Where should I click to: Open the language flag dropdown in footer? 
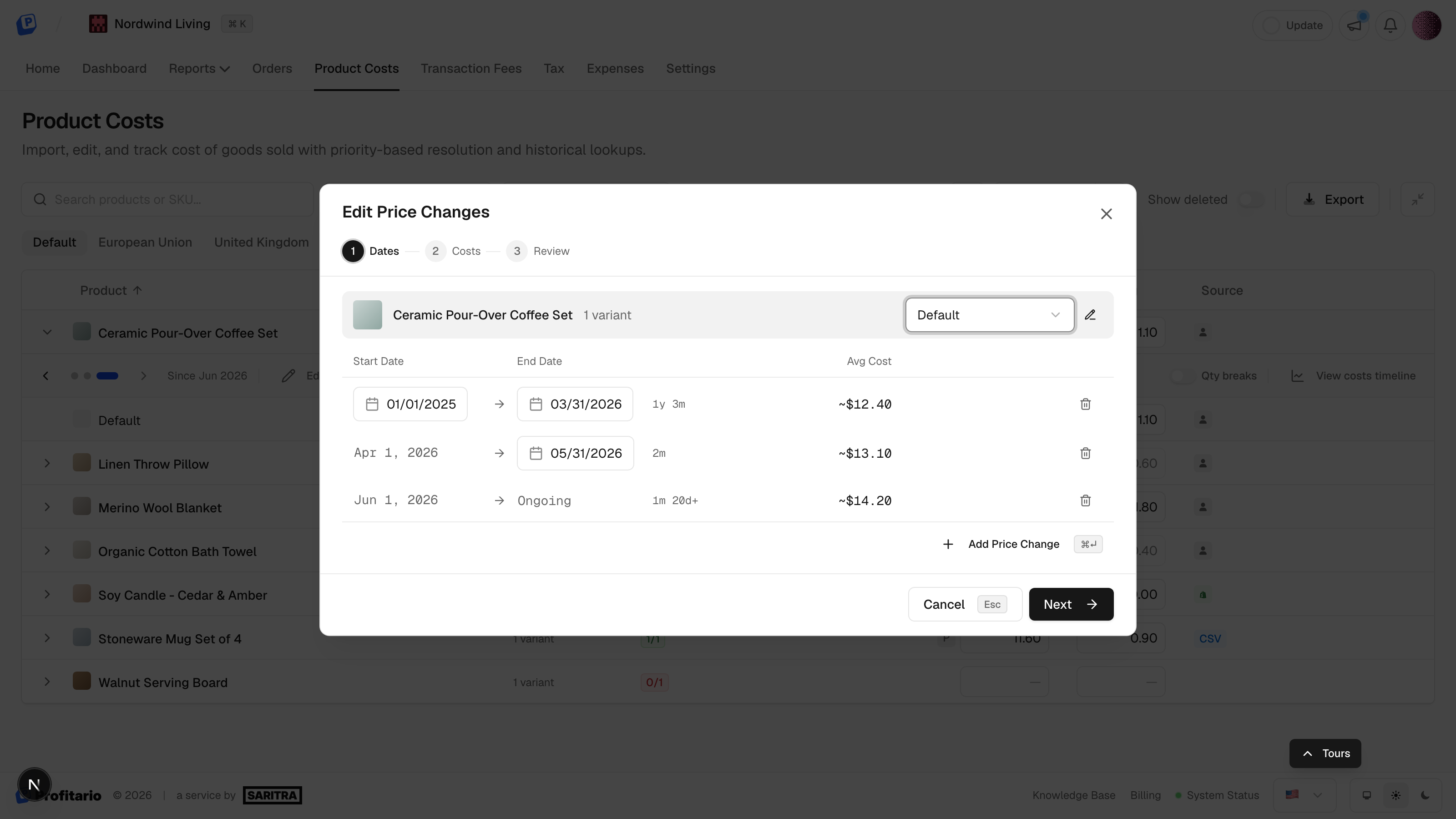coord(1304,795)
